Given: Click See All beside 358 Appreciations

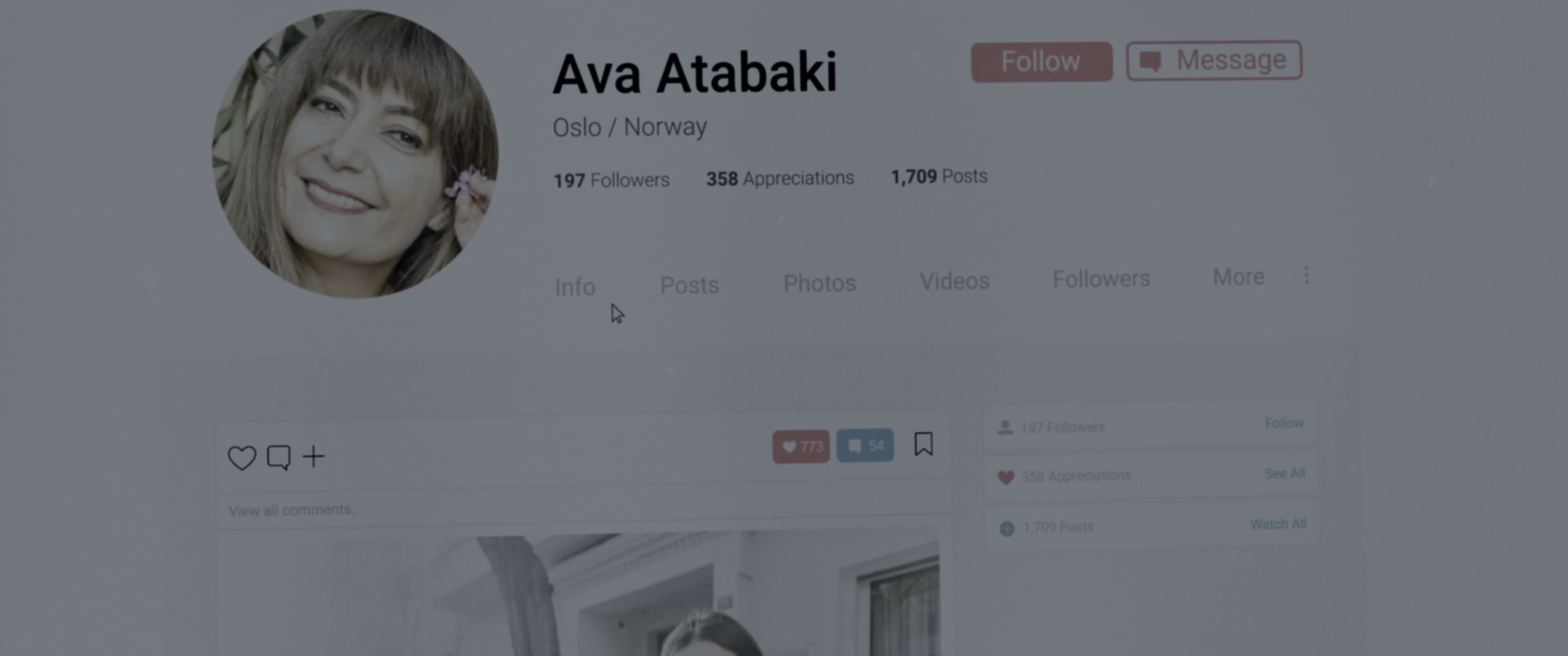Looking at the screenshot, I should click(x=1284, y=474).
